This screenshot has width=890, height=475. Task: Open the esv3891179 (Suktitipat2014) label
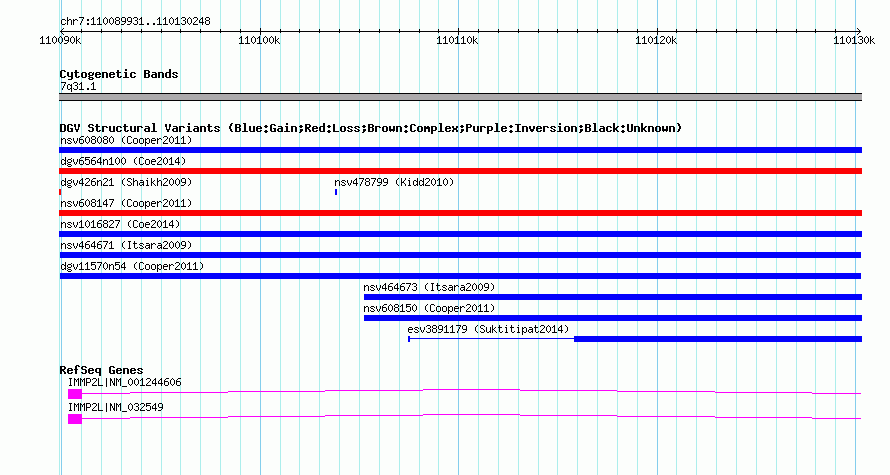click(x=488, y=329)
